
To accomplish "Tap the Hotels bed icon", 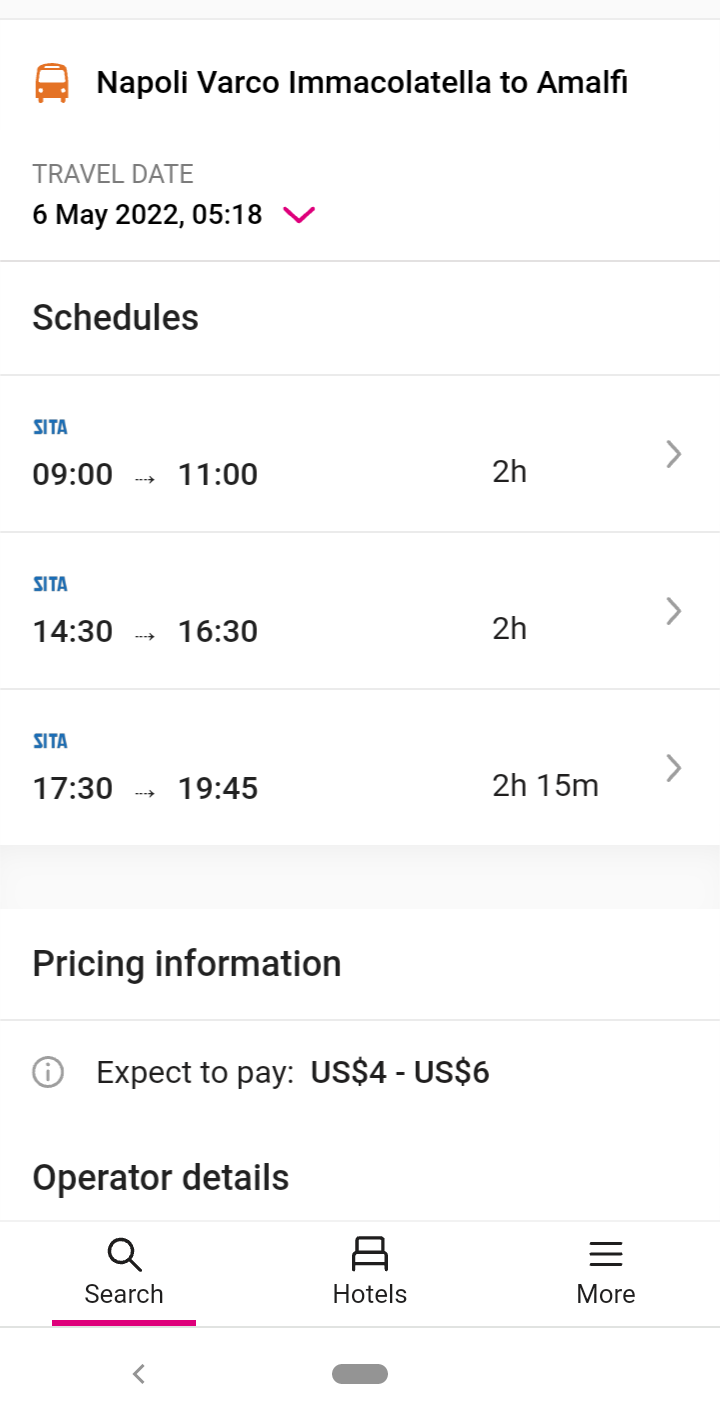I will point(370,1254).
